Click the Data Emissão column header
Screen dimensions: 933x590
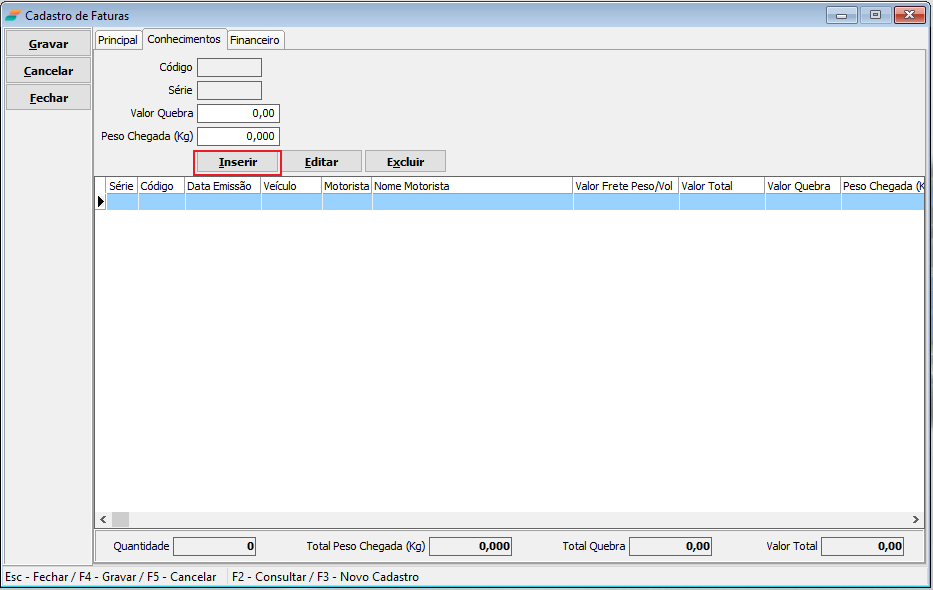222,186
